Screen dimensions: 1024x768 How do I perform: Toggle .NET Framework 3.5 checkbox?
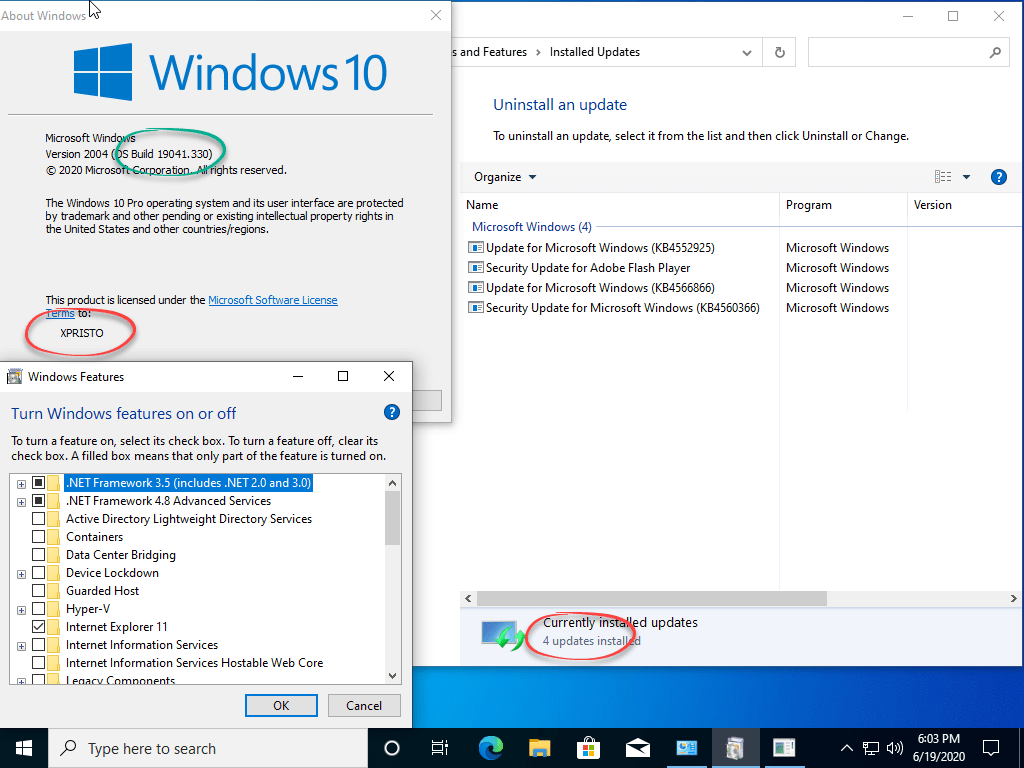(x=39, y=483)
